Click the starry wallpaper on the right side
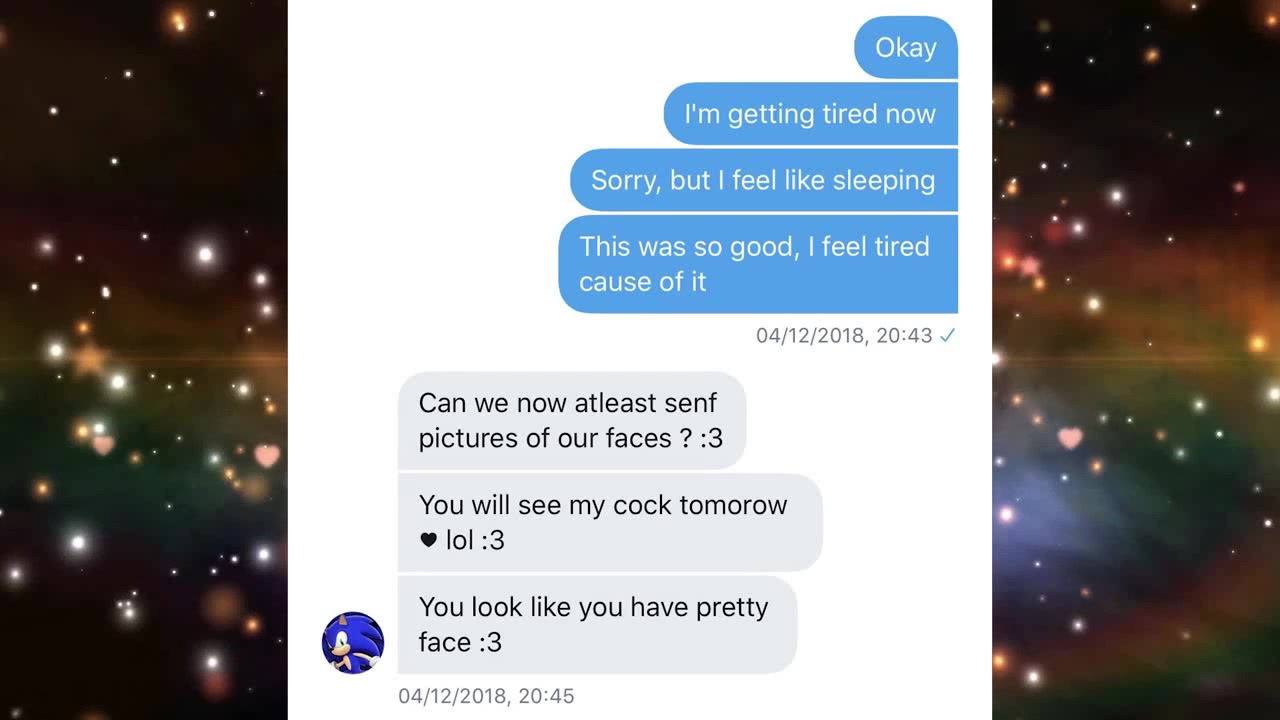This screenshot has width=1280, height=720. coord(1140,360)
